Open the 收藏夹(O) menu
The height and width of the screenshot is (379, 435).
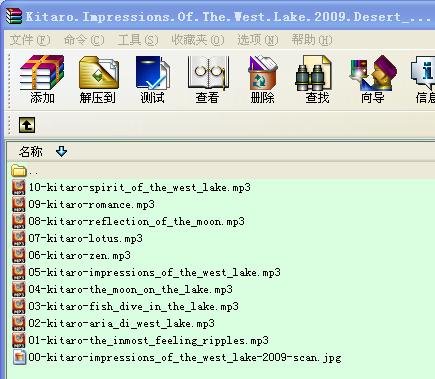[198, 40]
